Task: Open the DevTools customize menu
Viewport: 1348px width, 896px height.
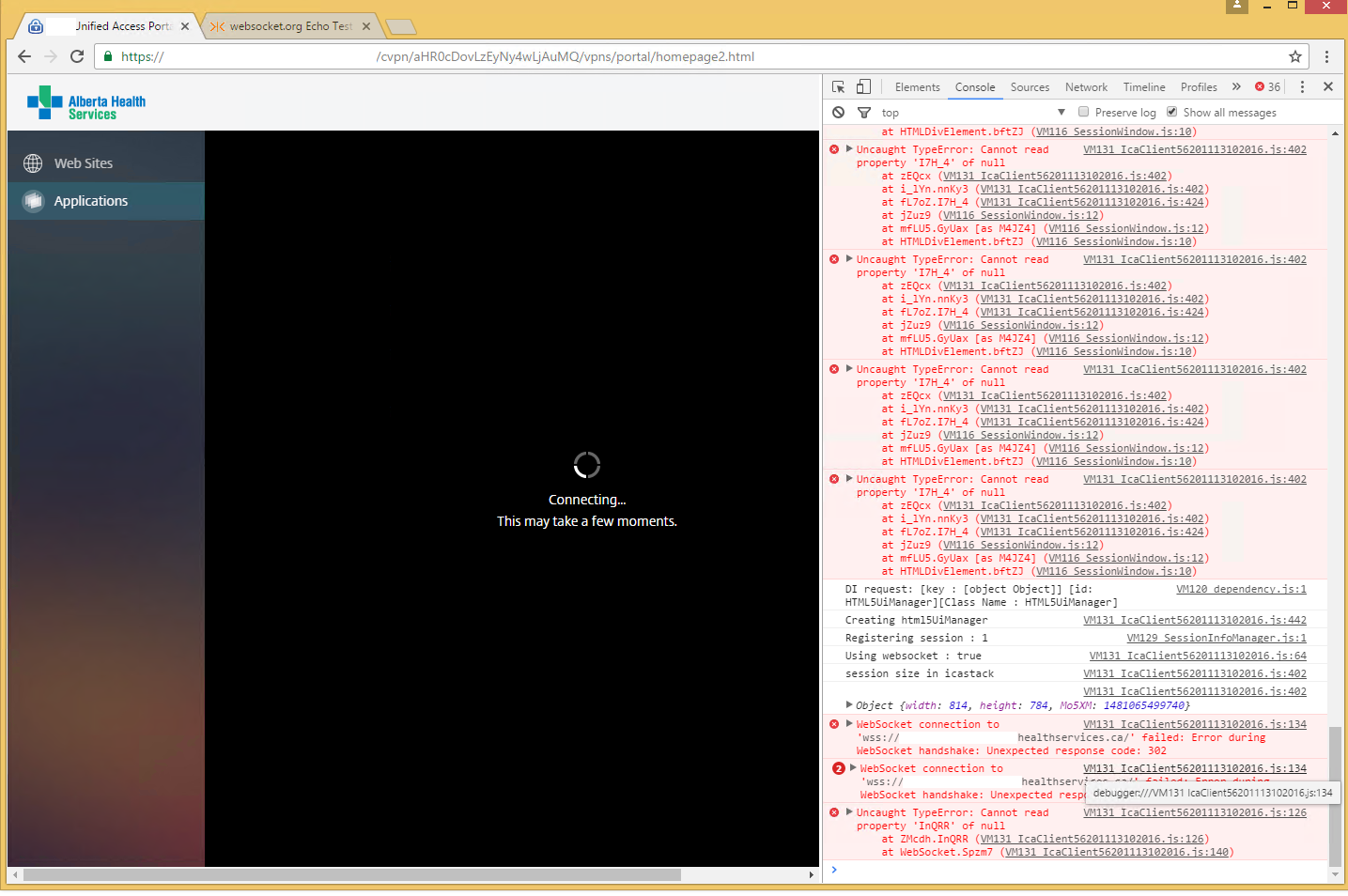Action: click(x=1302, y=86)
